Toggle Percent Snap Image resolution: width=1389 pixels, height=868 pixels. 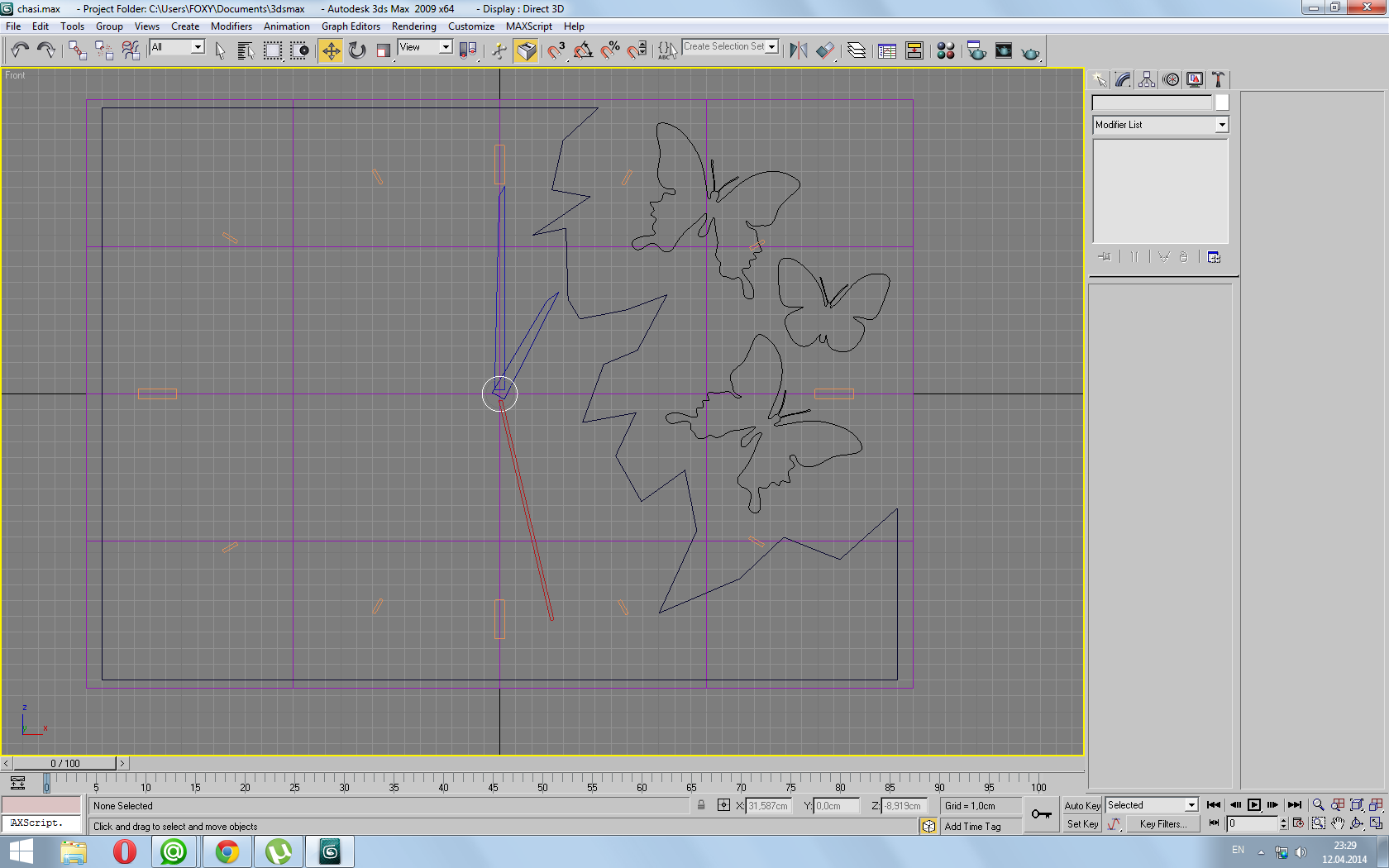[610, 51]
